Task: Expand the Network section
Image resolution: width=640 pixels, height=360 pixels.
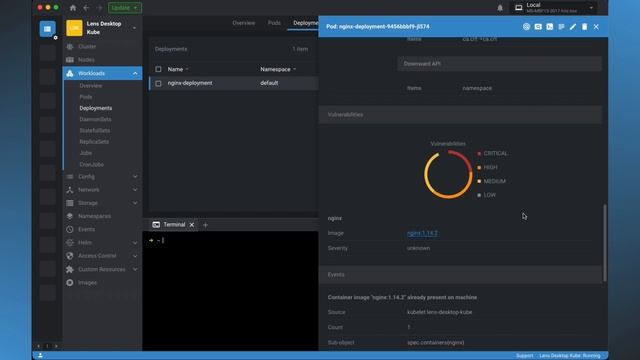Action: pyautogui.click(x=135, y=190)
